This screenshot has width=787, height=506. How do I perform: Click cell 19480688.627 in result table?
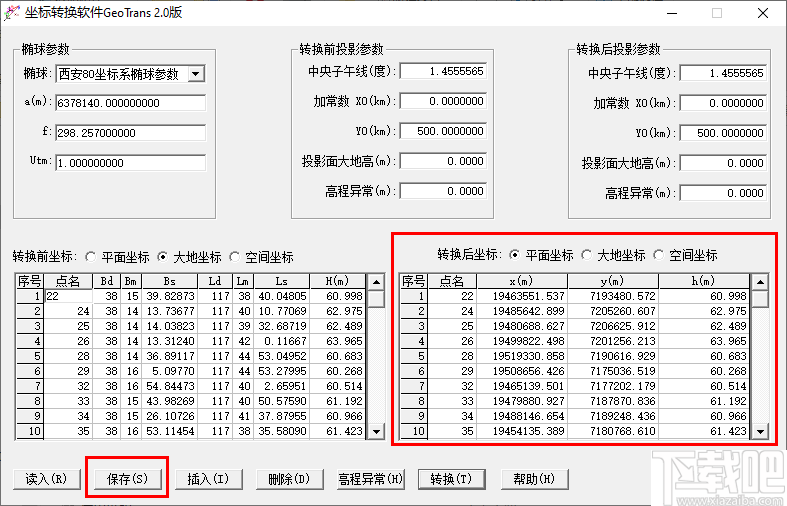point(522,326)
